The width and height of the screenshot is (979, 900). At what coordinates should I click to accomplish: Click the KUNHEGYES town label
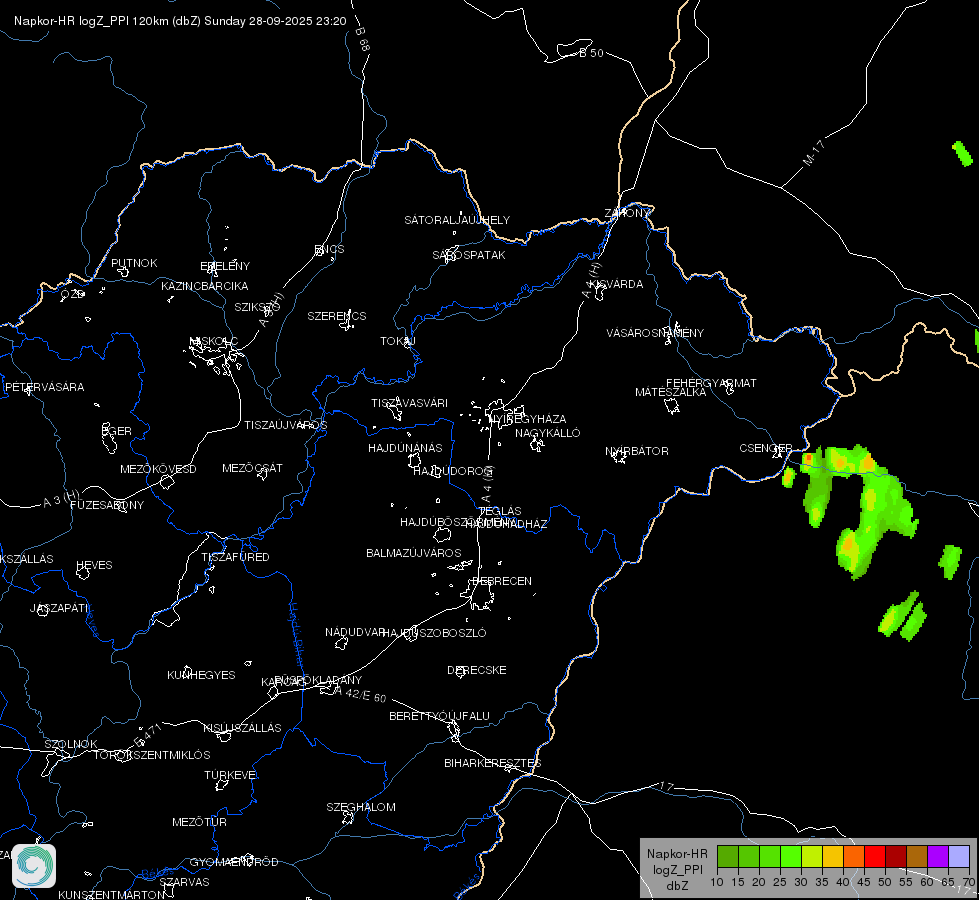click(x=201, y=675)
